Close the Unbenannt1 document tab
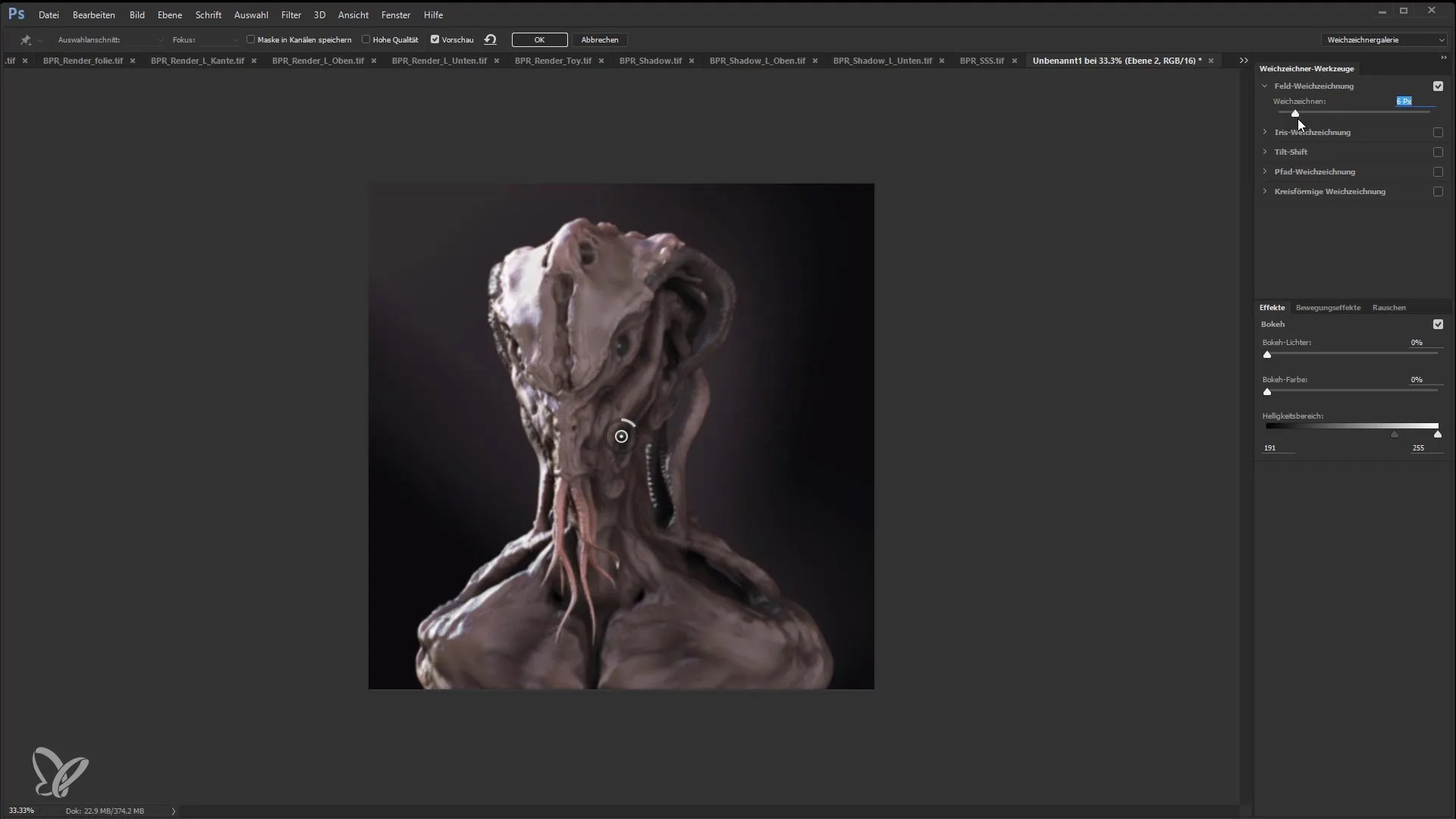Viewport: 1456px width, 819px height. (x=1211, y=61)
